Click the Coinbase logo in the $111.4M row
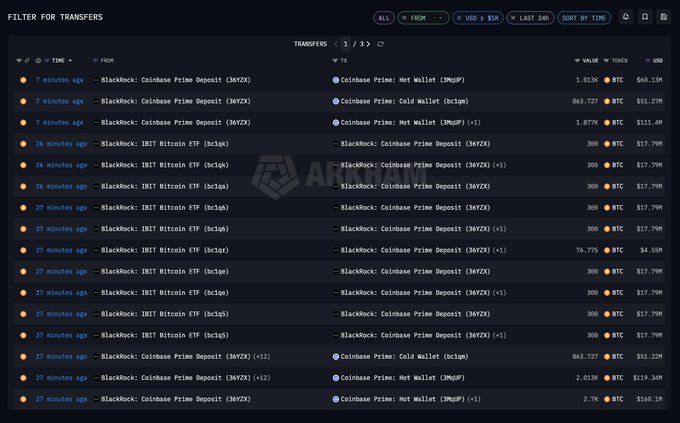This screenshot has height=423, width=680. (336, 122)
